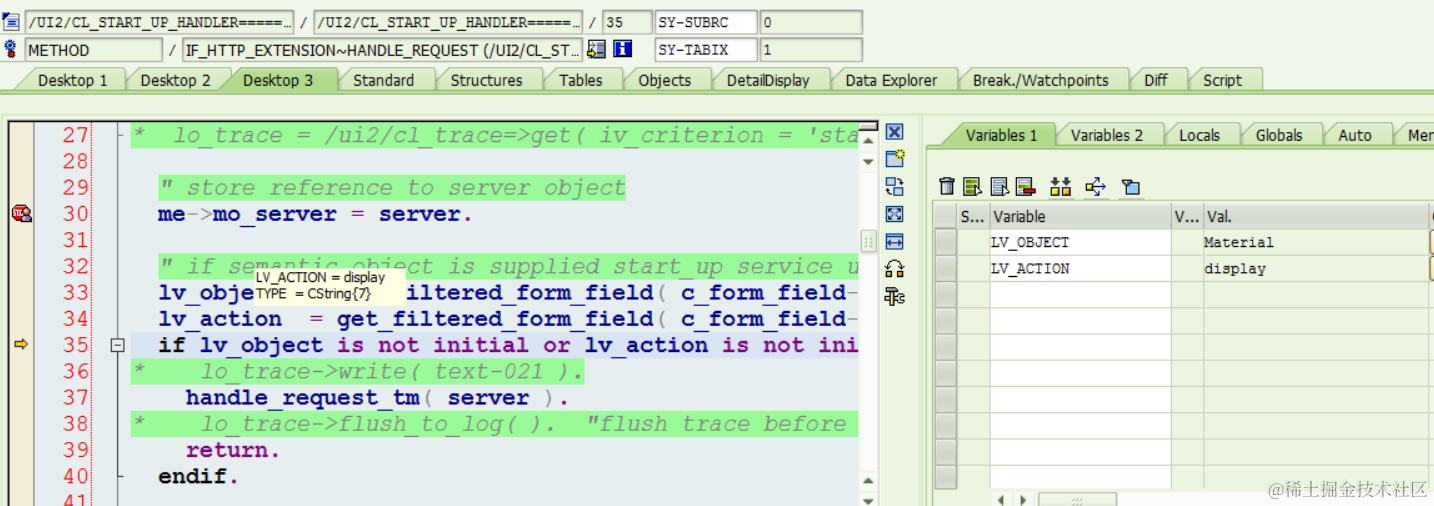The width and height of the screenshot is (1434, 506).
Task: Open the Break./Watchpoints tab
Action: pyautogui.click(x=1040, y=80)
